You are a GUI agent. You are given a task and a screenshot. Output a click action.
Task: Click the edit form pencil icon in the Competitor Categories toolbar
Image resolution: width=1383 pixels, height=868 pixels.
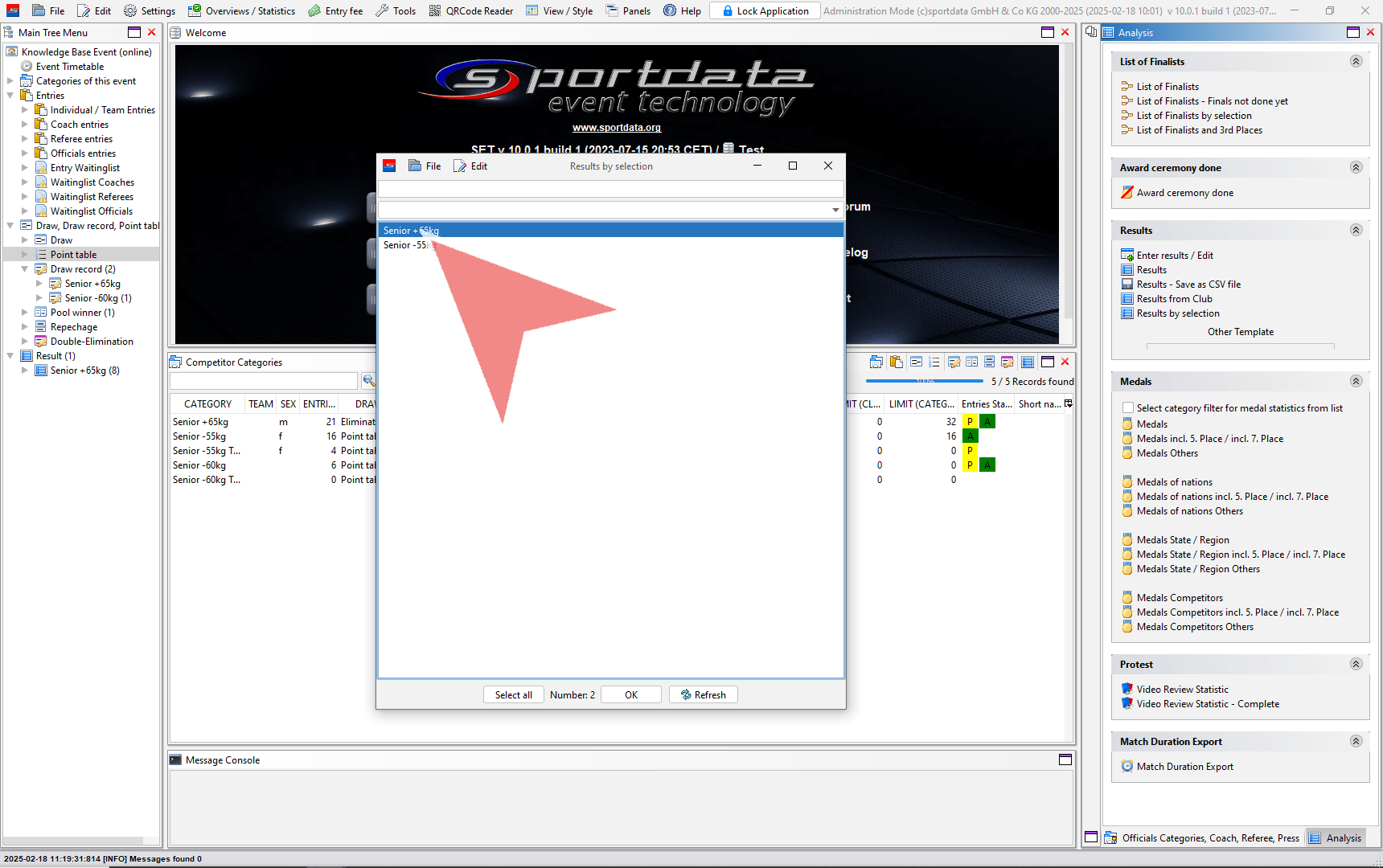pyautogui.click(x=954, y=362)
